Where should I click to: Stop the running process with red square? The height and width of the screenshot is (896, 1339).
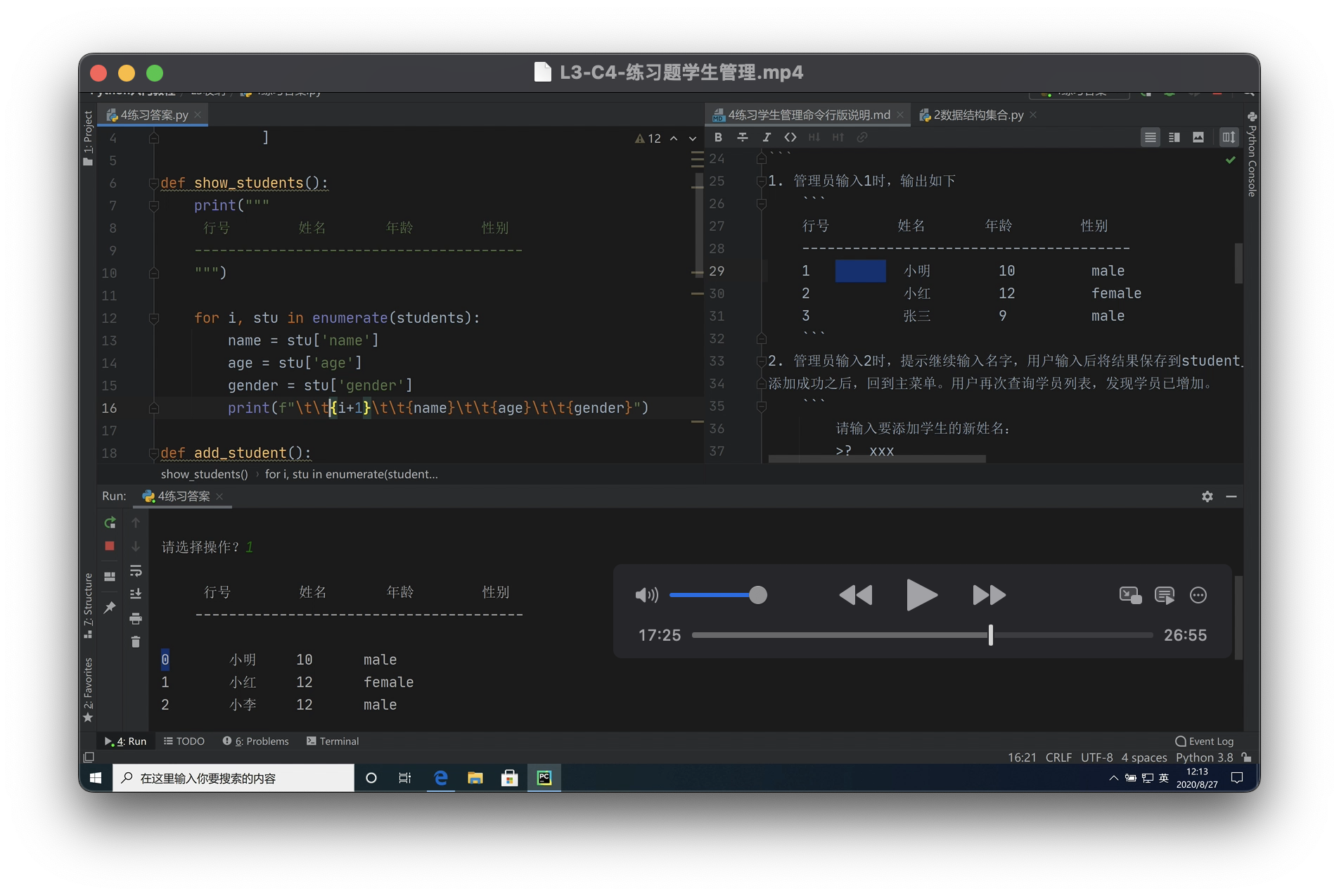[x=110, y=546]
